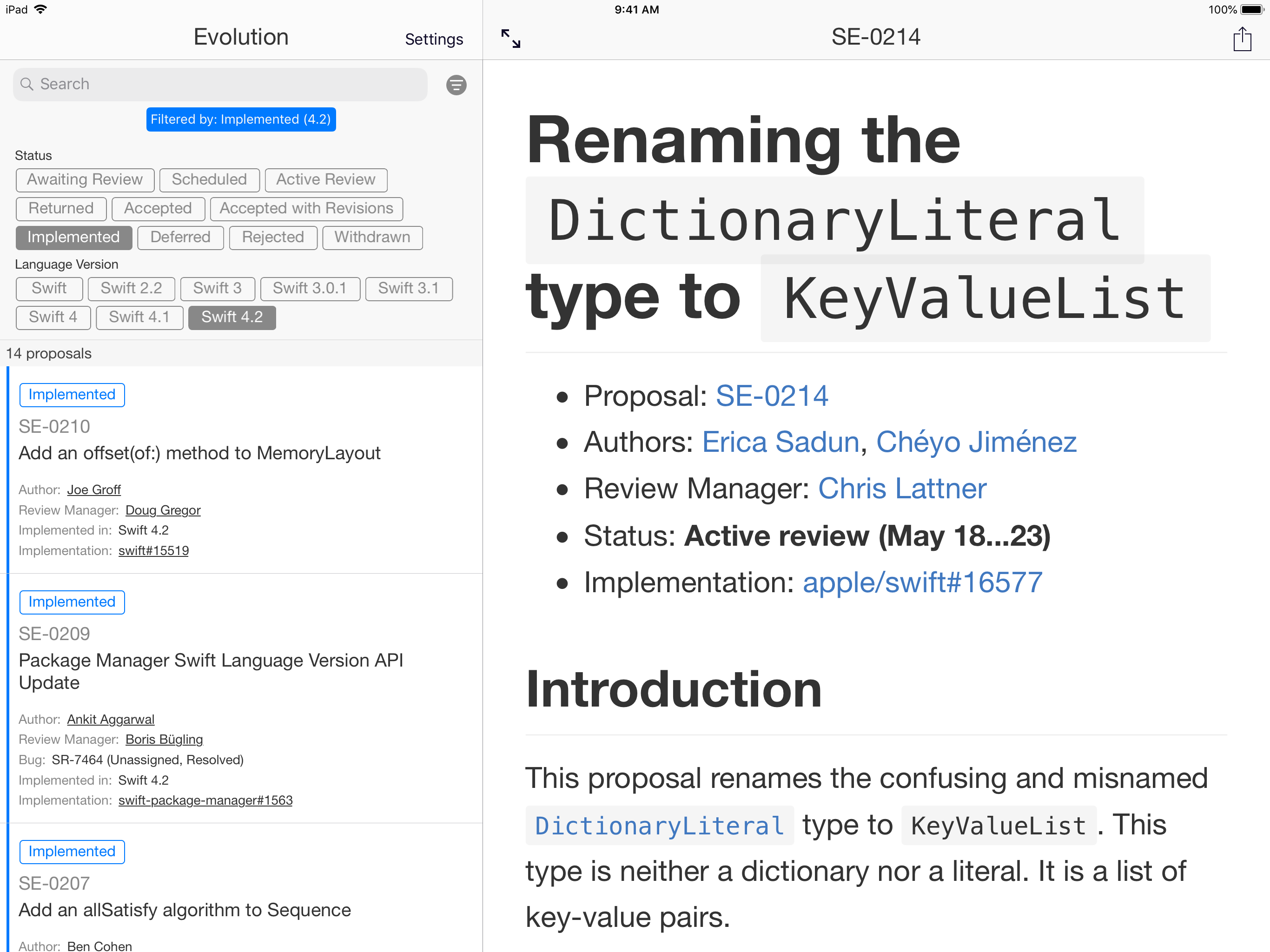The height and width of the screenshot is (952, 1270).
Task: Enable the Rejected status filter
Action: [x=273, y=237]
